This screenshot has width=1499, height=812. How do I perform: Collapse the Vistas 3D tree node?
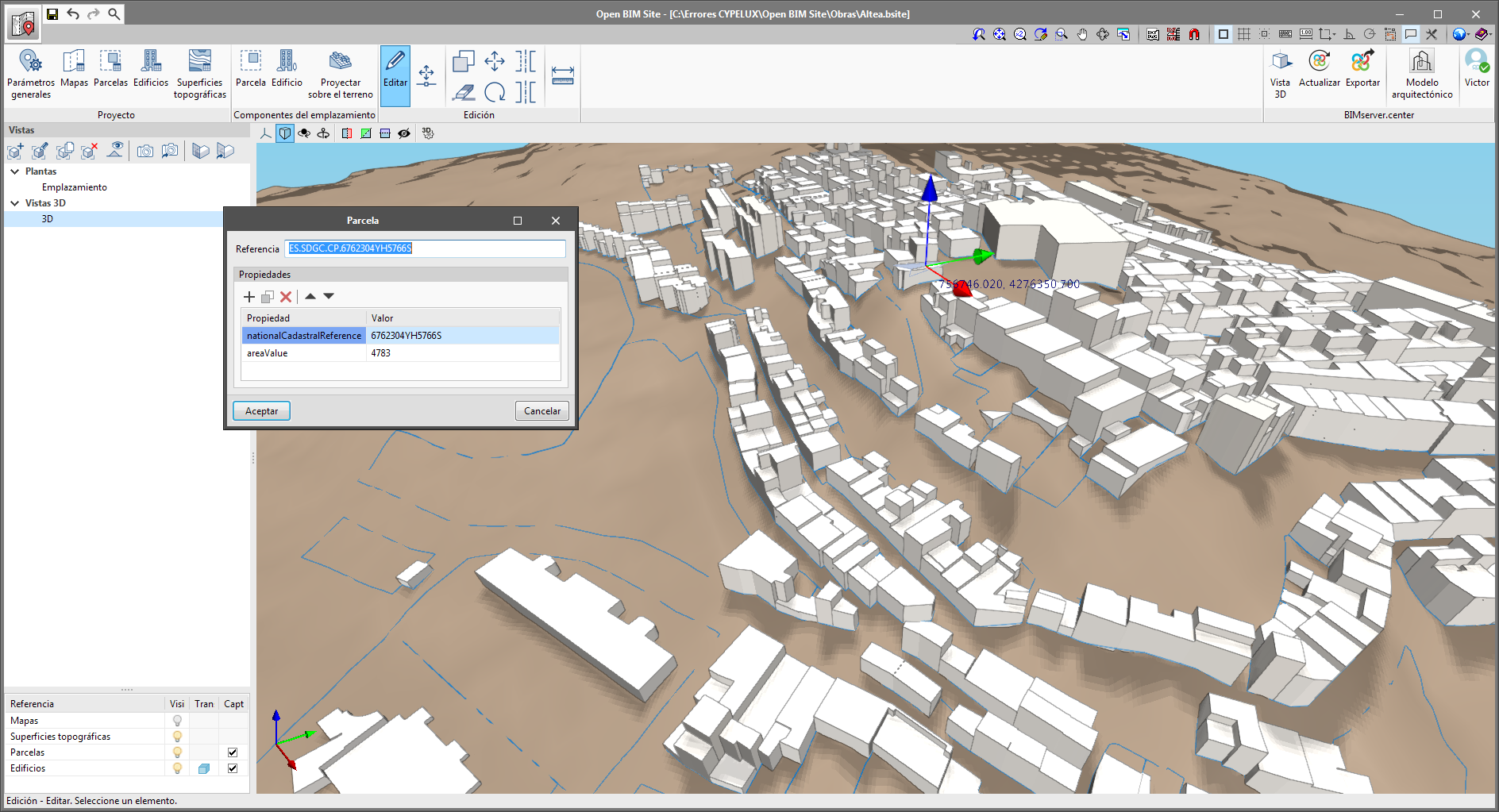(x=15, y=203)
